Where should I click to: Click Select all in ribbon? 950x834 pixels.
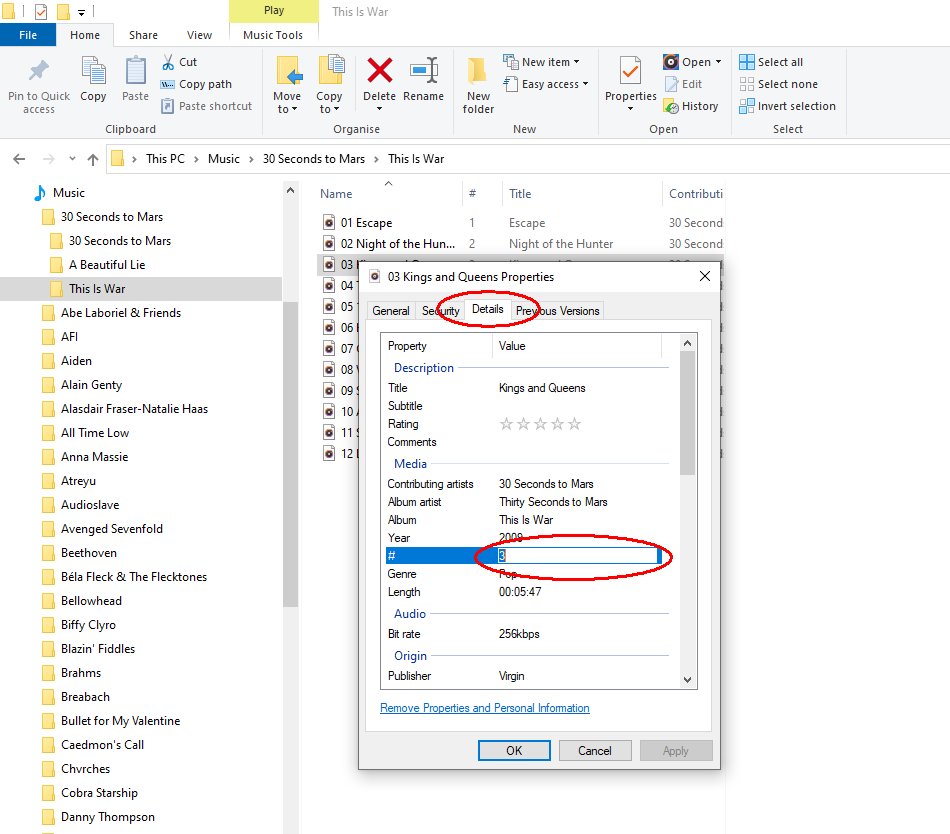(771, 62)
